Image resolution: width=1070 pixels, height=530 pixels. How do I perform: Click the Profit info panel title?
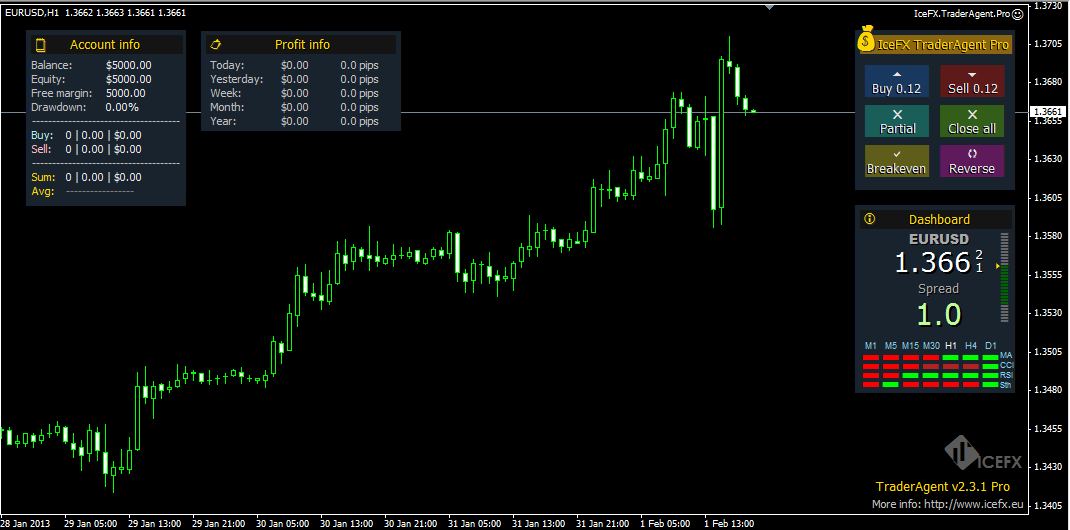[x=302, y=45]
